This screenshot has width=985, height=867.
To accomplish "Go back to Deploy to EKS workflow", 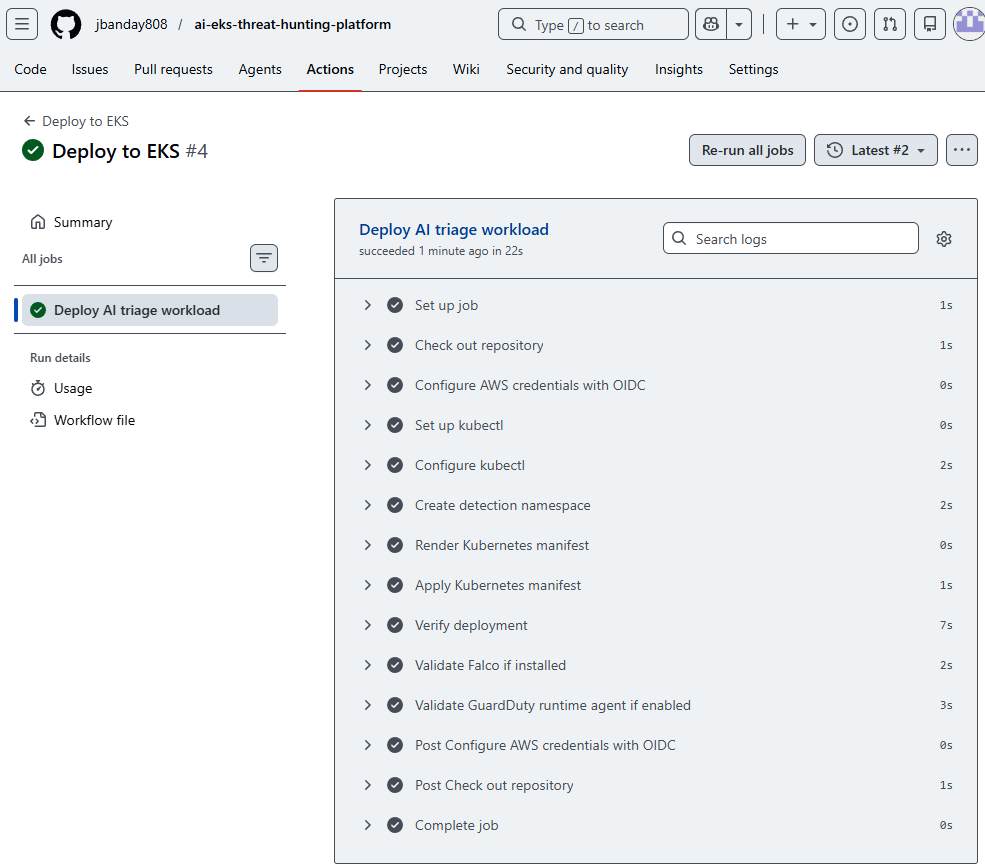I will [x=76, y=121].
